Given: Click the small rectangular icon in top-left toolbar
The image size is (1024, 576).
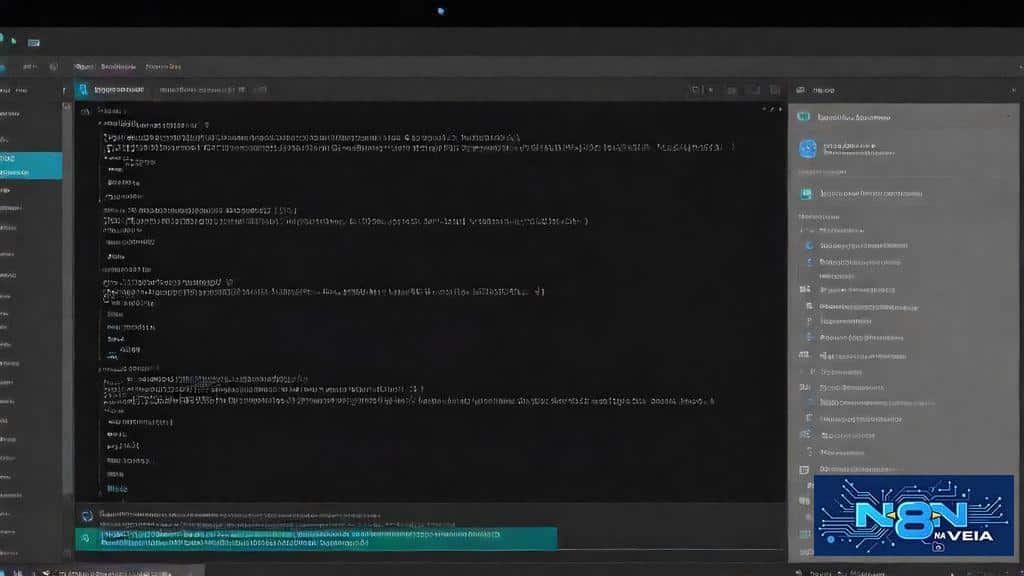Looking at the screenshot, I should (34, 42).
